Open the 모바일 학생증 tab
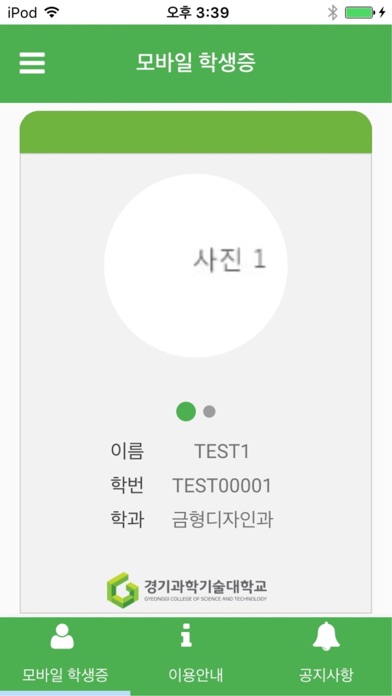This screenshot has width=392, height=696. point(65,675)
